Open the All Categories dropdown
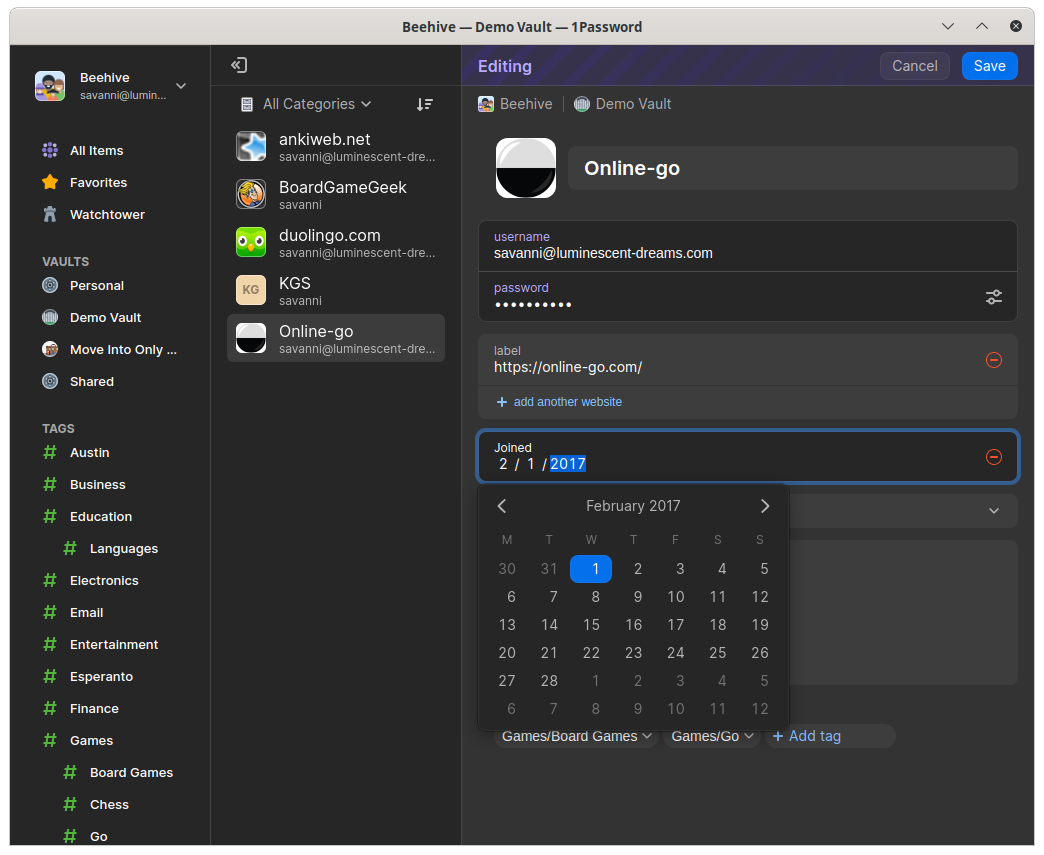Screen dimensions: 1044x855 pyautogui.click(x=306, y=104)
